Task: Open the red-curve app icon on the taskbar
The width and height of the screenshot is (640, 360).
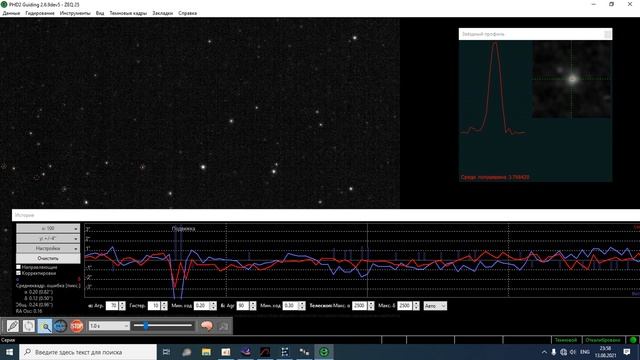Action: 265,352
